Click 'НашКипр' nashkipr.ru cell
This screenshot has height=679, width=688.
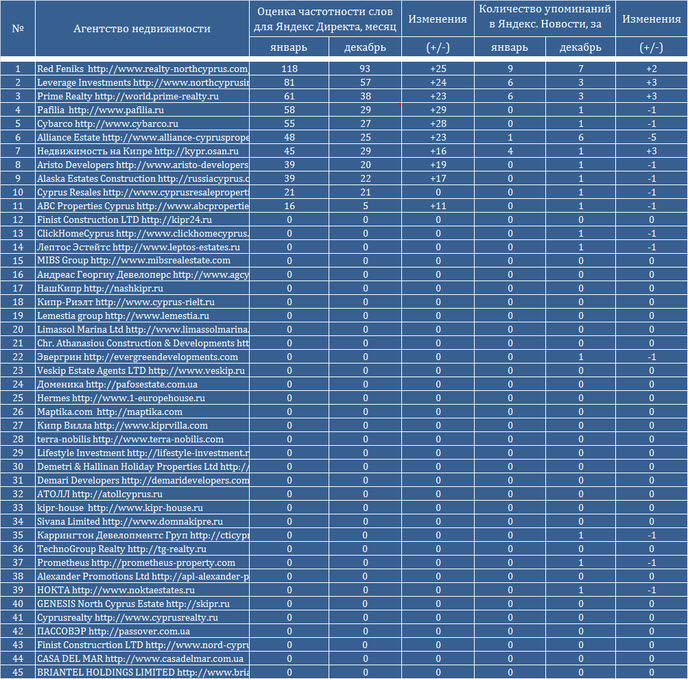[142, 288]
